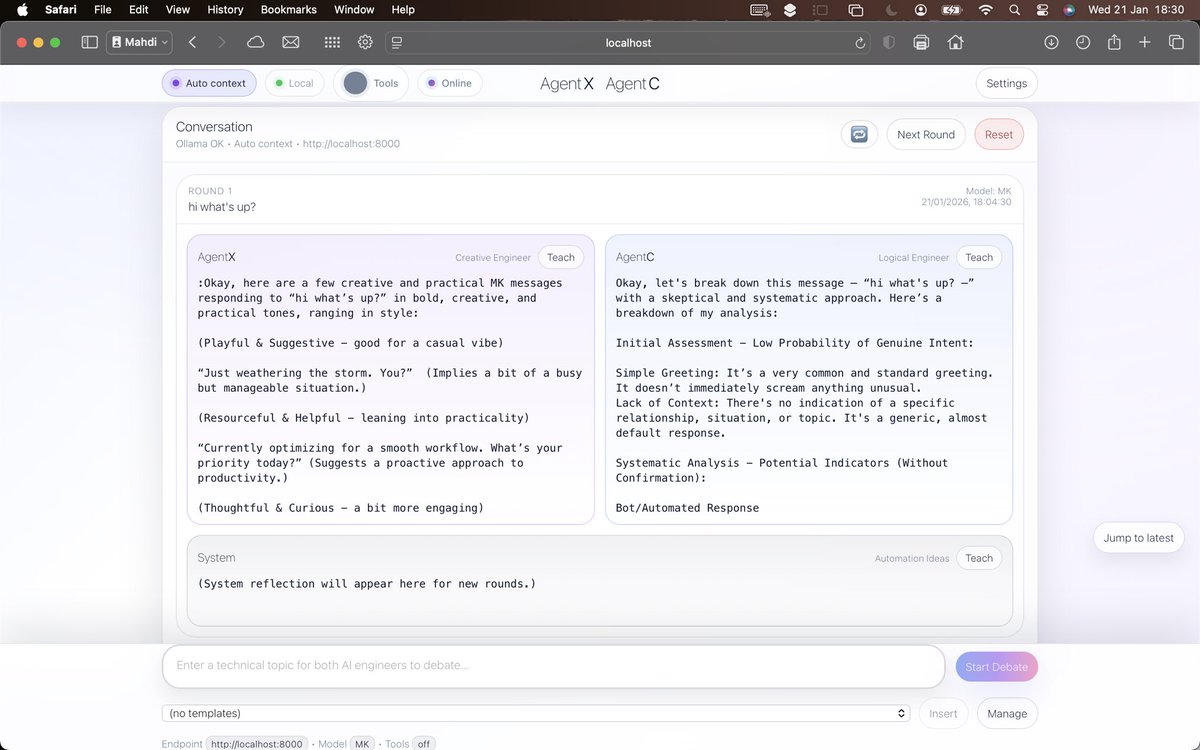1200x750 pixels.
Task: Open the View menu
Action: pyautogui.click(x=177, y=10)
